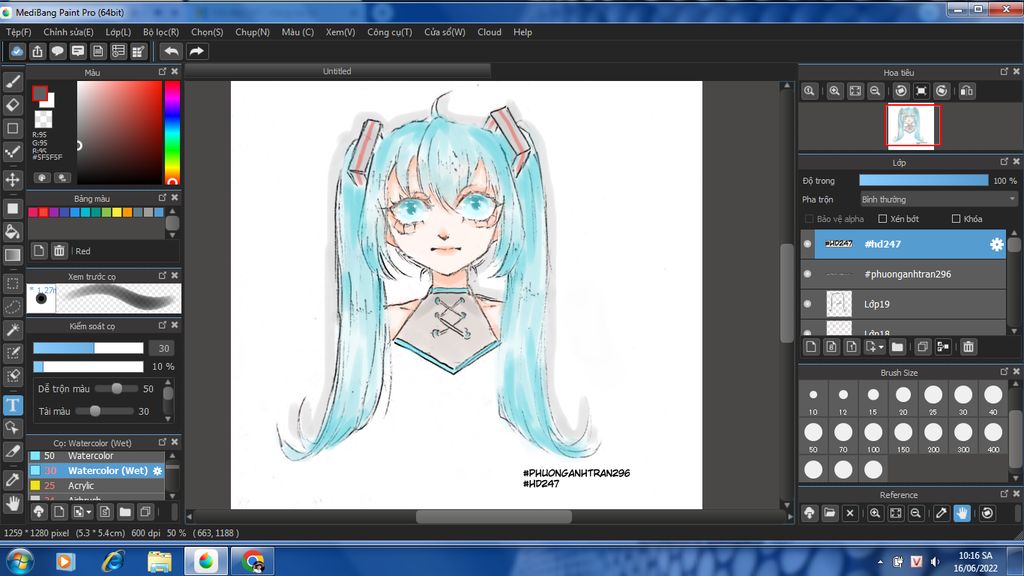The image size is (1024, 576).
Task: Select the Text tool
Action: point(13,405)
